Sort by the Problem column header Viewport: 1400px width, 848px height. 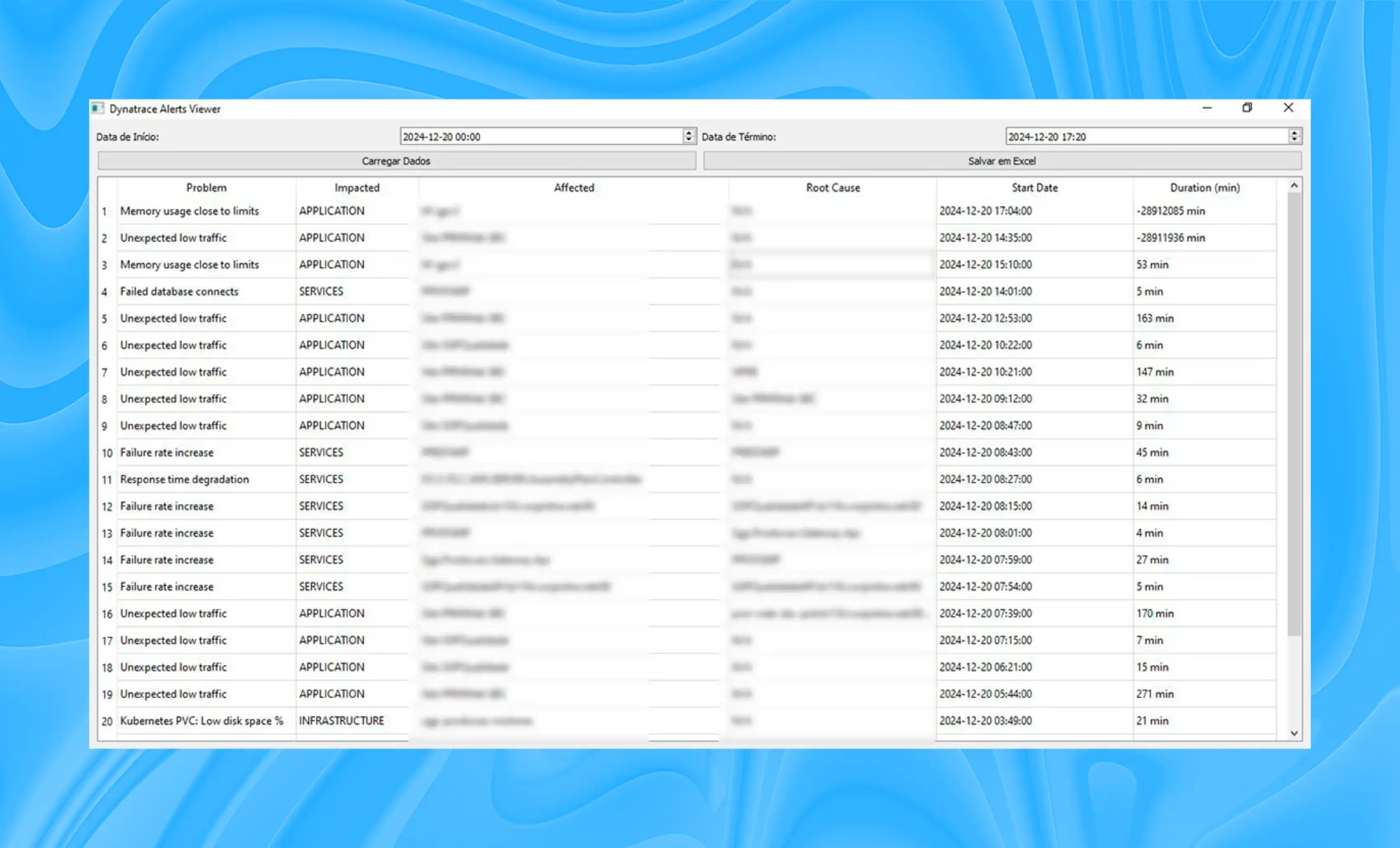click(206, 188)
